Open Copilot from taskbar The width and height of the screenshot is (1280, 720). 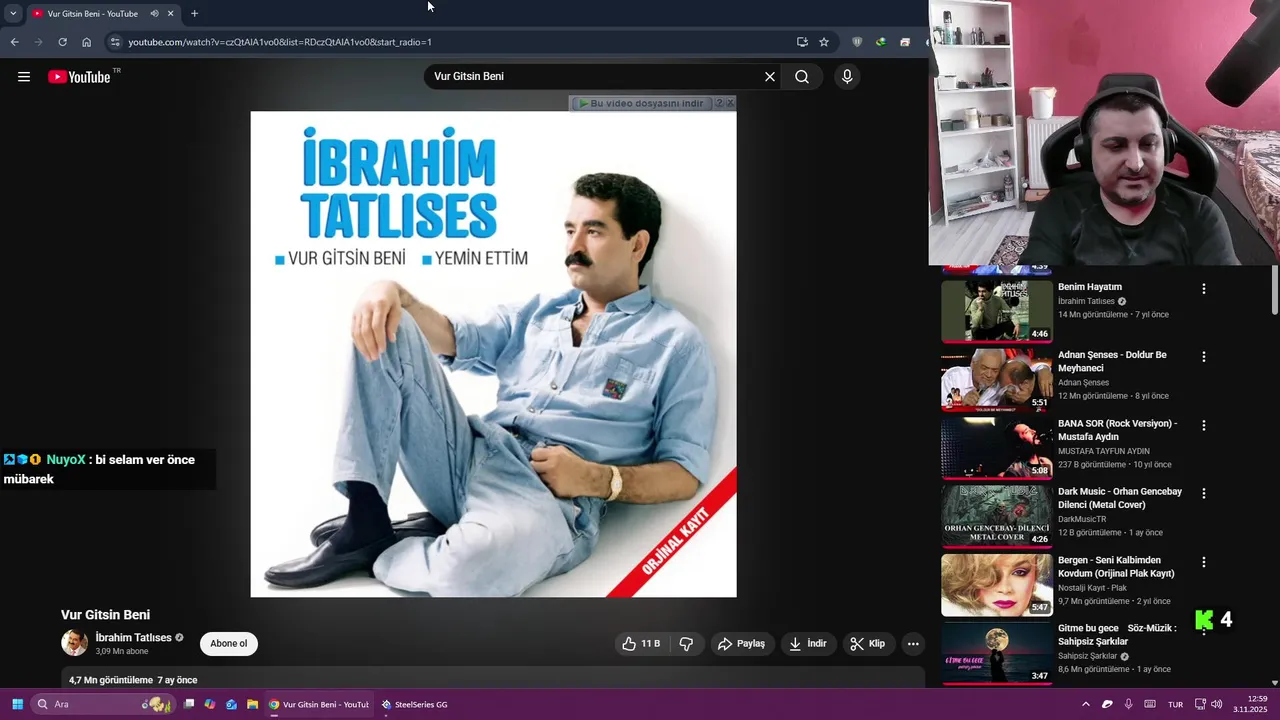tap(209, 704)
